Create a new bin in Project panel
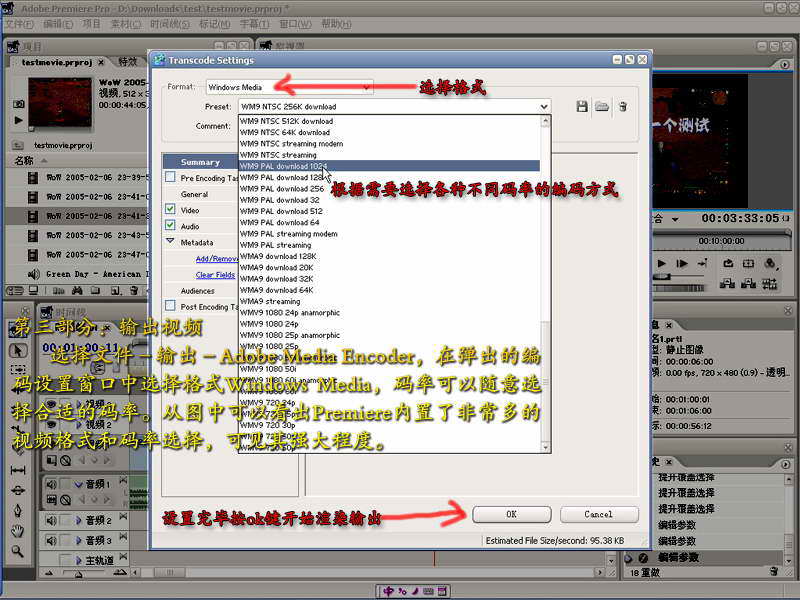Viewport: 800px width, 600px height. click(x=95, y=291)
